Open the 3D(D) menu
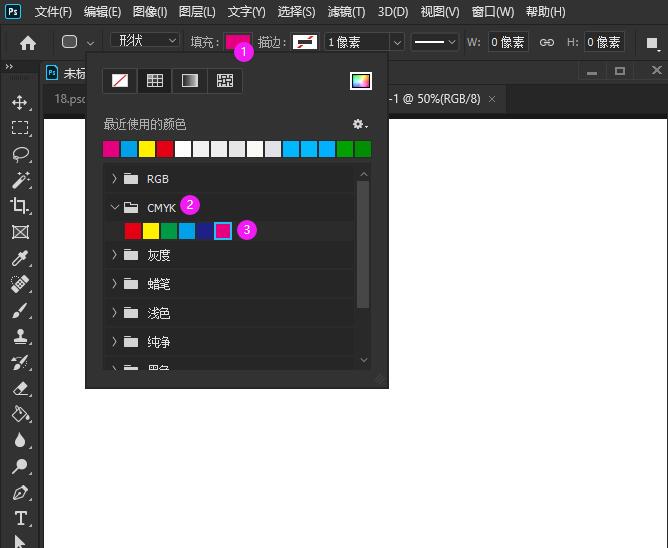The height and width of the screenshot is (548, 668). (393, 12)
